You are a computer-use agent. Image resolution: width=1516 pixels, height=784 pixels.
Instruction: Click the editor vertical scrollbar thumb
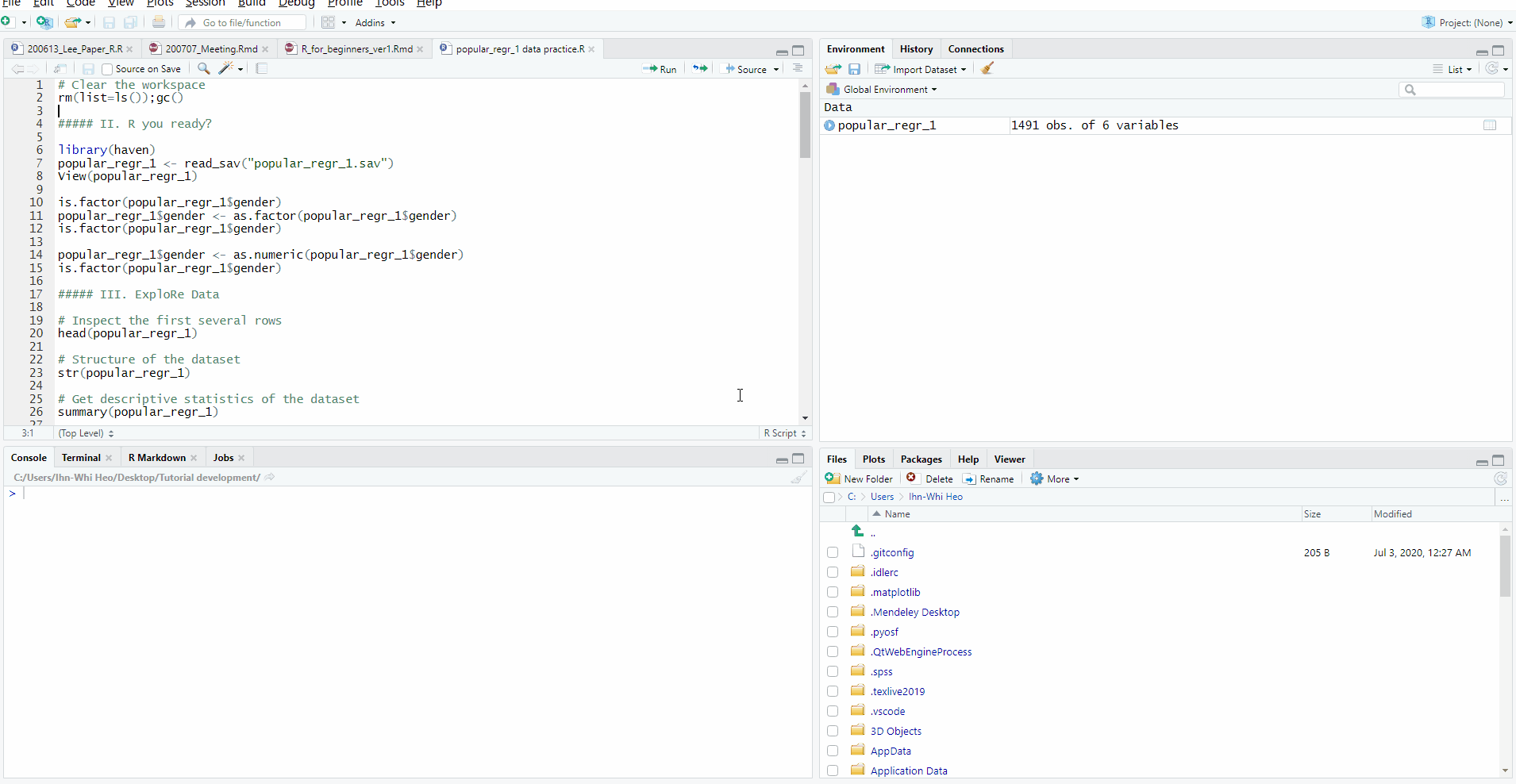pyautogui.click(x=805, y=125)
